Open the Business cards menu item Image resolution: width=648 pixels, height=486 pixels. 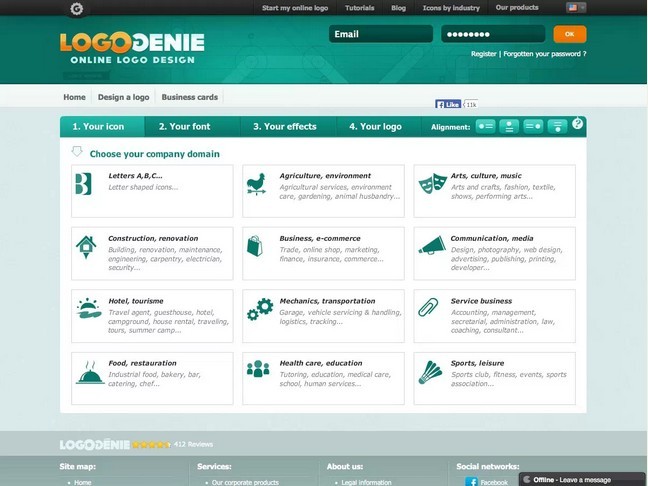(189, 98)
